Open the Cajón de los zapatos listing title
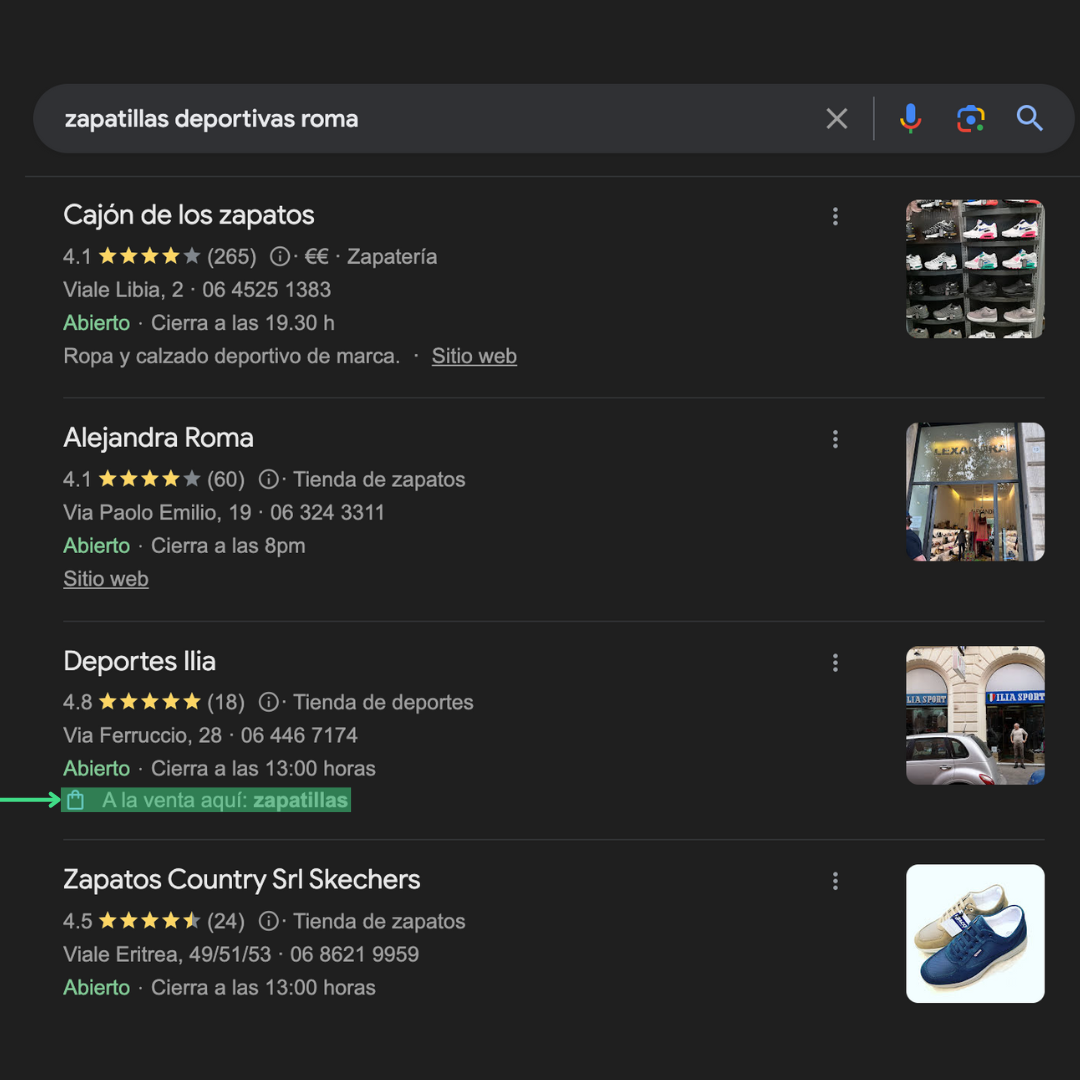This screenshot has width=1080, height=1080. tap(189, 216)
